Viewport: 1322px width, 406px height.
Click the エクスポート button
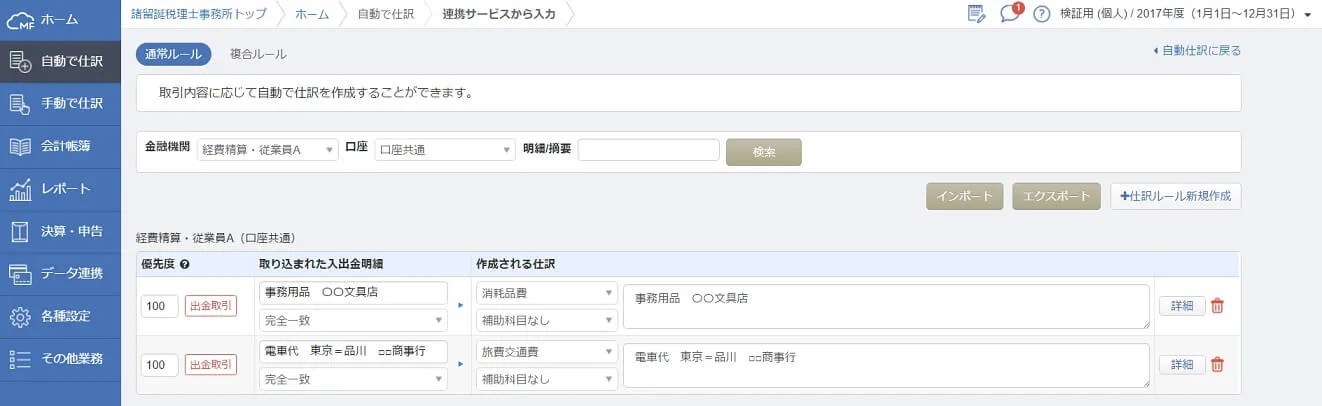tap(1057, 196)
